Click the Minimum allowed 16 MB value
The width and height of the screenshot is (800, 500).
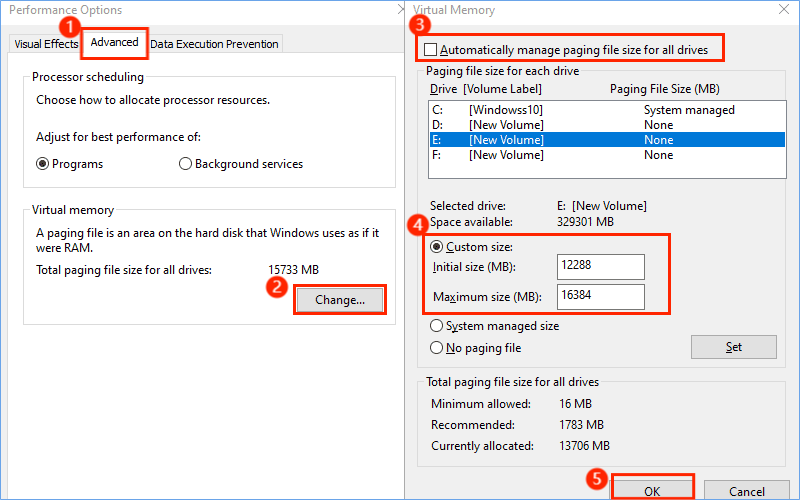pos(575,404)
